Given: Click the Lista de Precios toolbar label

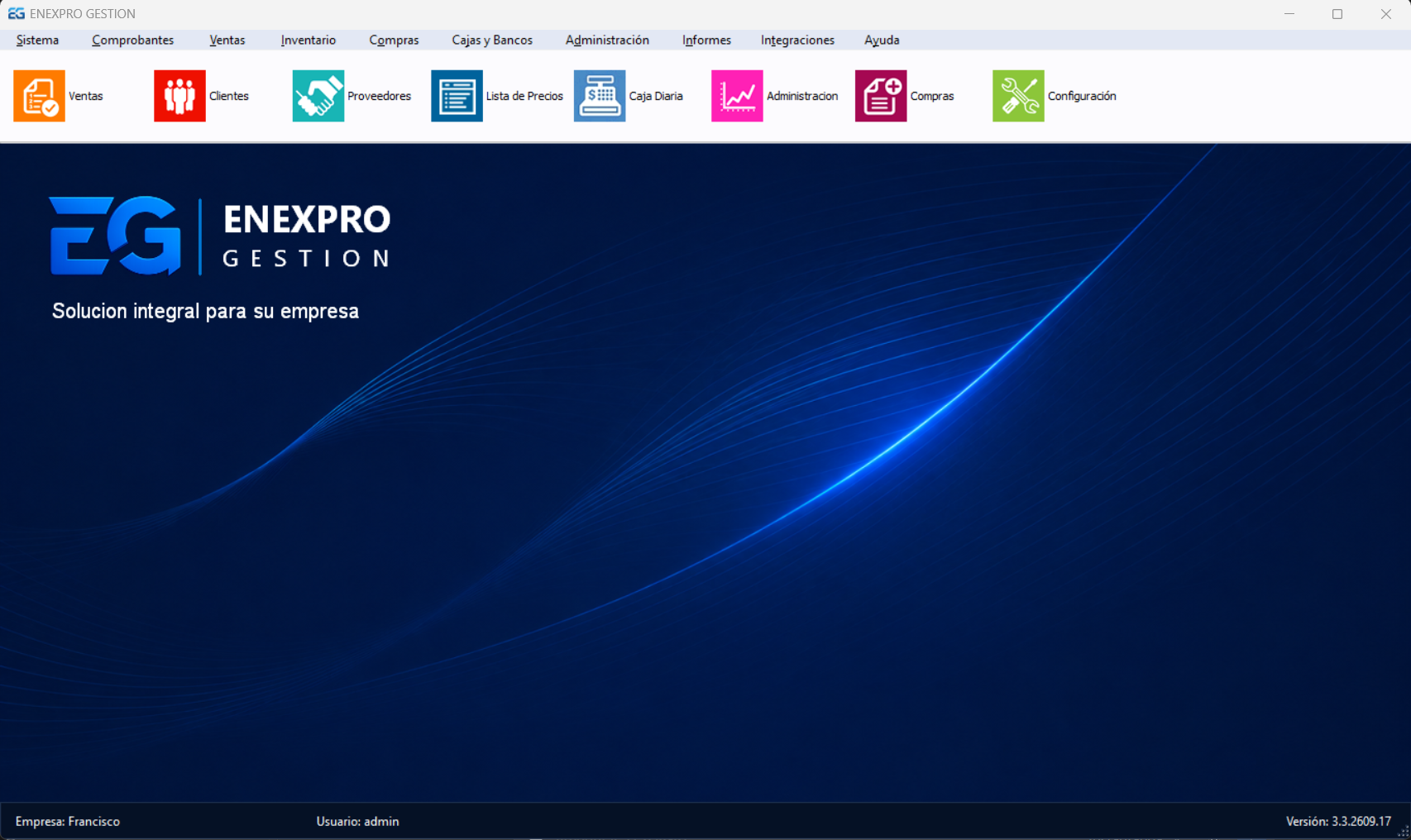Looking at the screenshot, I should [524, 96].
